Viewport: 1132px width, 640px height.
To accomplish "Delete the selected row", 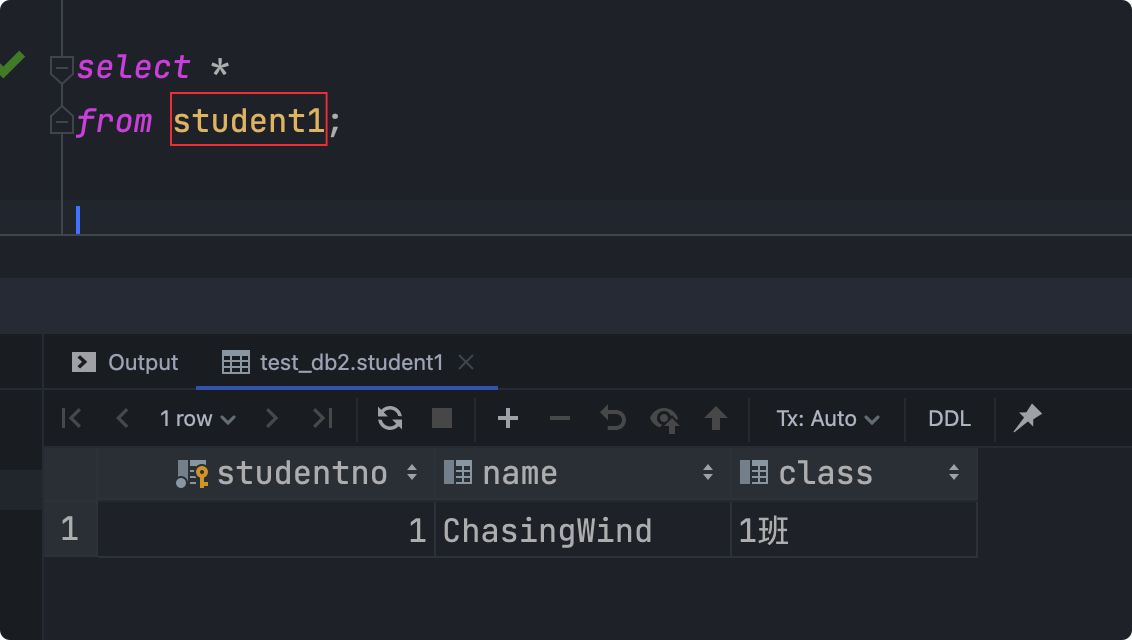I will click(560, 418).
